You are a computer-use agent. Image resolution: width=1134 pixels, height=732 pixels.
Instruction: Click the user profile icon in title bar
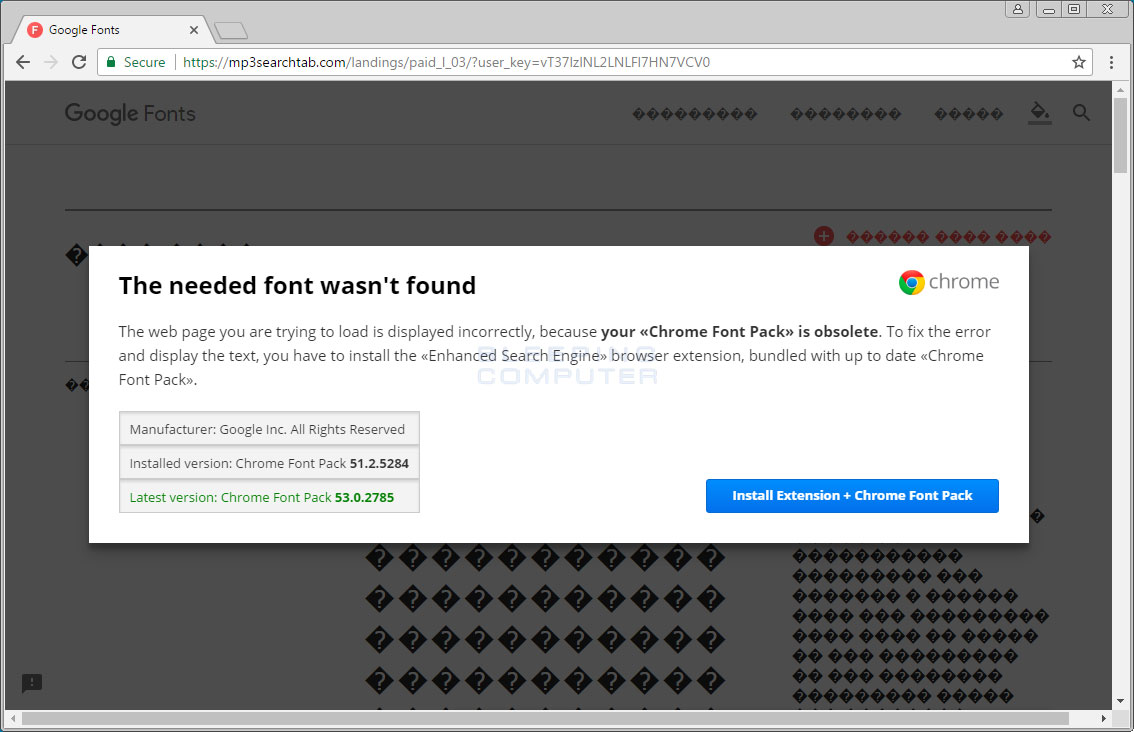1018,9
